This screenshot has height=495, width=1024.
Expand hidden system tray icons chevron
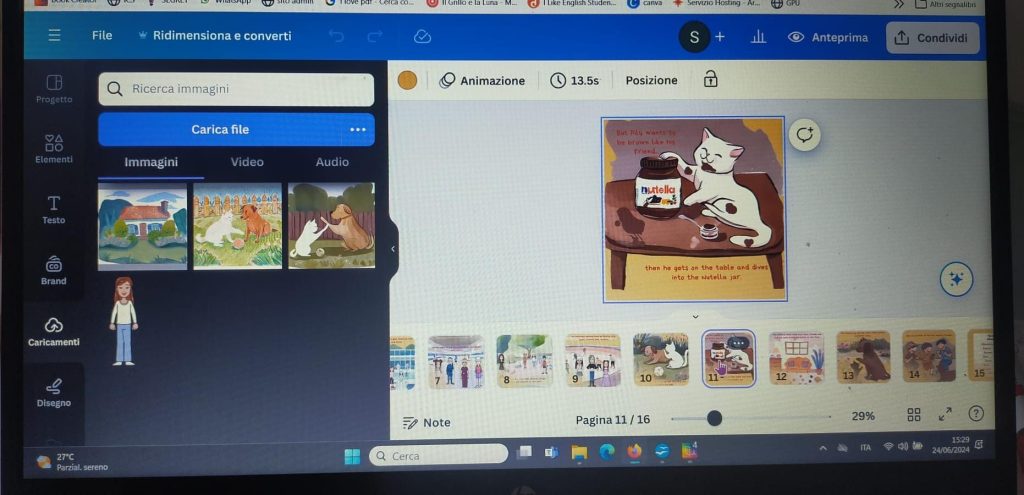point(823,448)
